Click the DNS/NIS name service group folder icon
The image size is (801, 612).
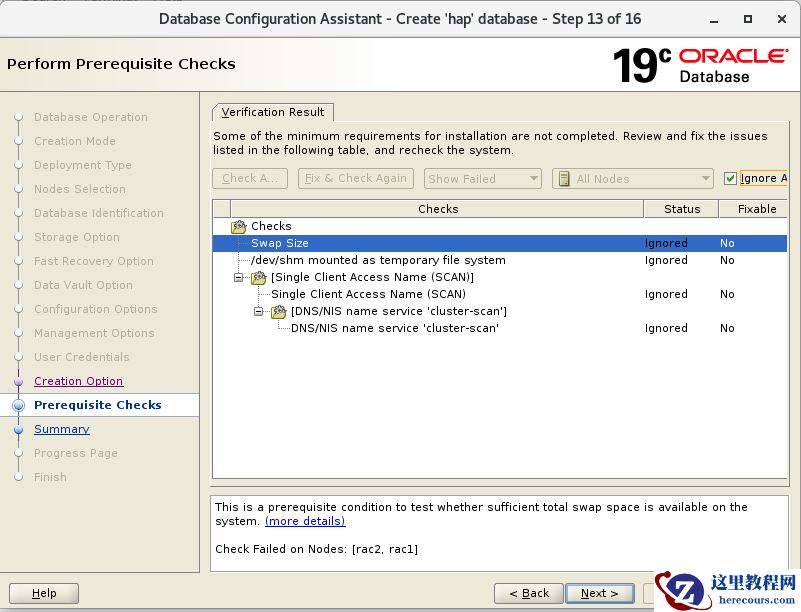(x=278, y=312)
